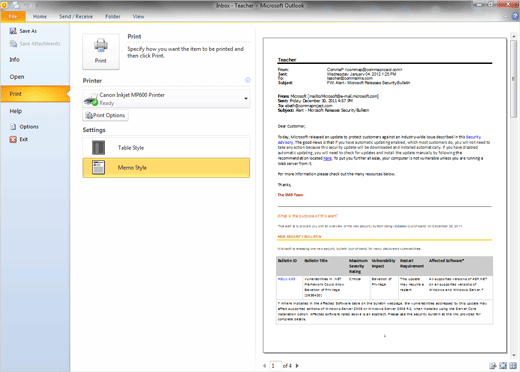Click the Canon Inkjet printer icon
Image resolution: width=520 pixels, height=372 pixels.
tap(91, 99)
